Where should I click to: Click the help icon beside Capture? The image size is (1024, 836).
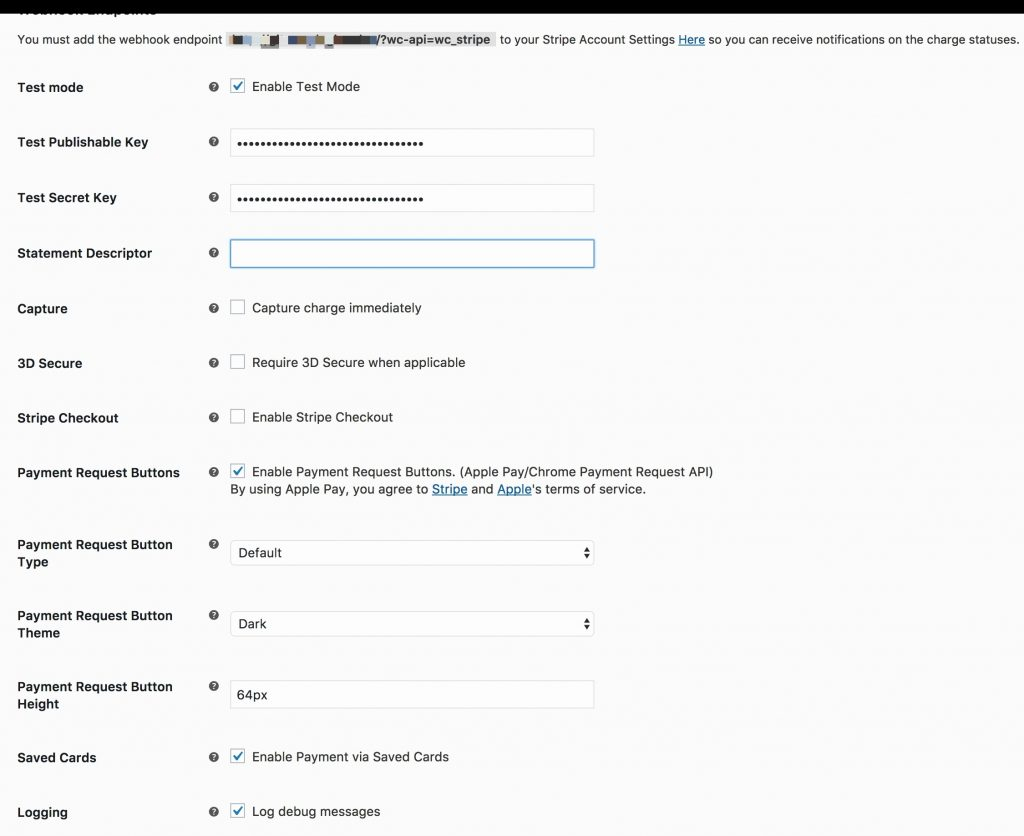(213, 308)
